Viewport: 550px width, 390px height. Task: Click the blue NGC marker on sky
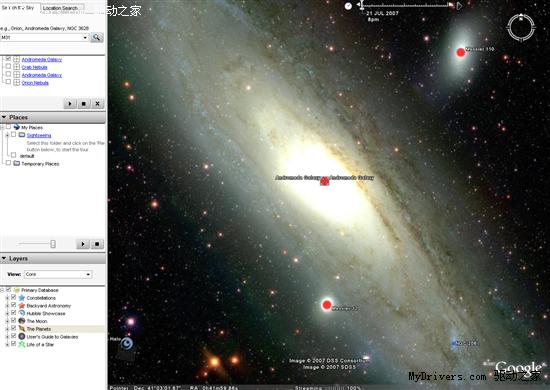pos(454,343)
